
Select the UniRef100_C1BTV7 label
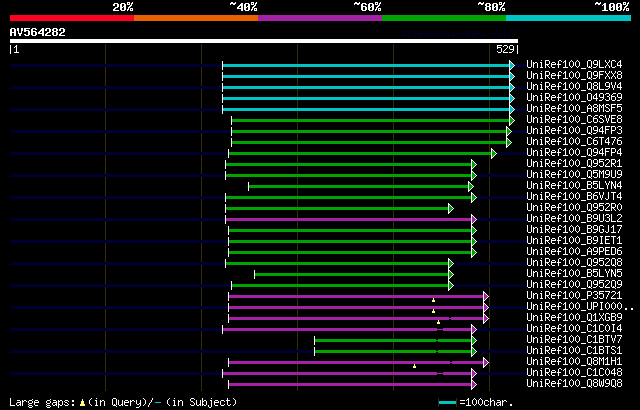pos(574,339)
